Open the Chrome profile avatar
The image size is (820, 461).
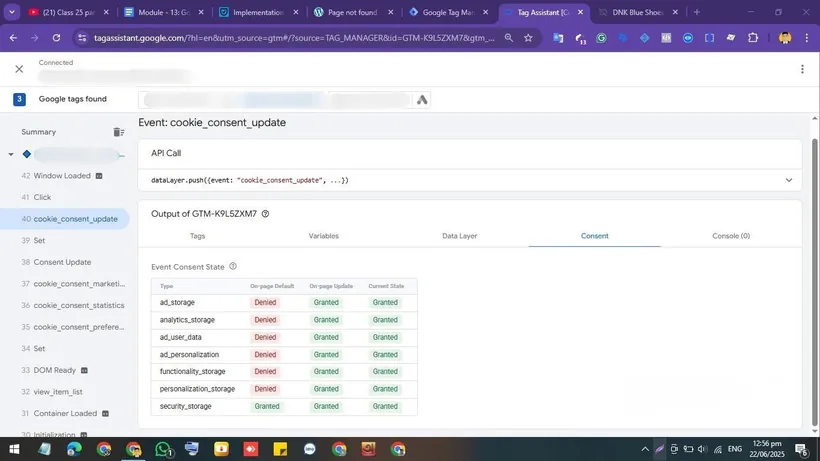[x=784, y=38]
